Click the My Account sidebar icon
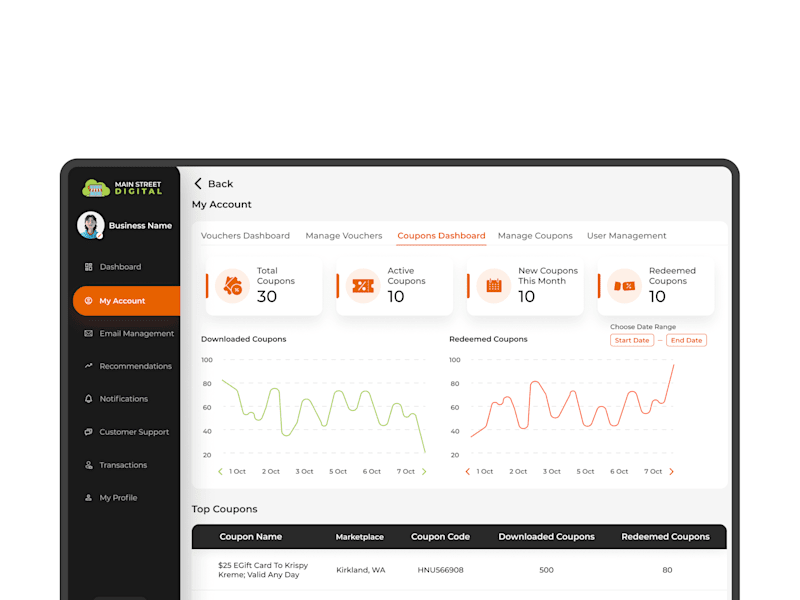This screenshot has width=800, height=600. [88, 301]
